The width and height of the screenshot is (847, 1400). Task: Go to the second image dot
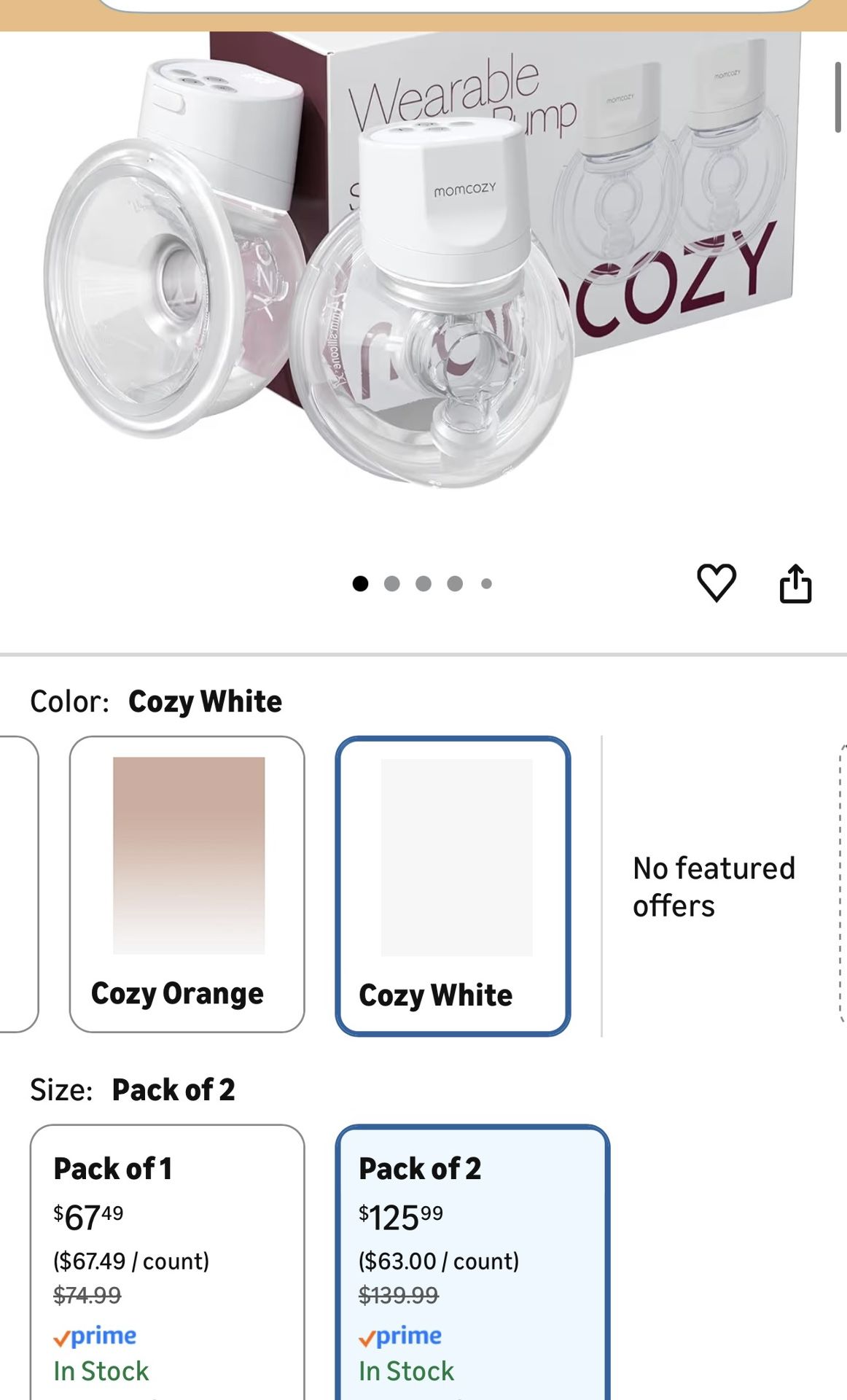[x=391, y=583]
